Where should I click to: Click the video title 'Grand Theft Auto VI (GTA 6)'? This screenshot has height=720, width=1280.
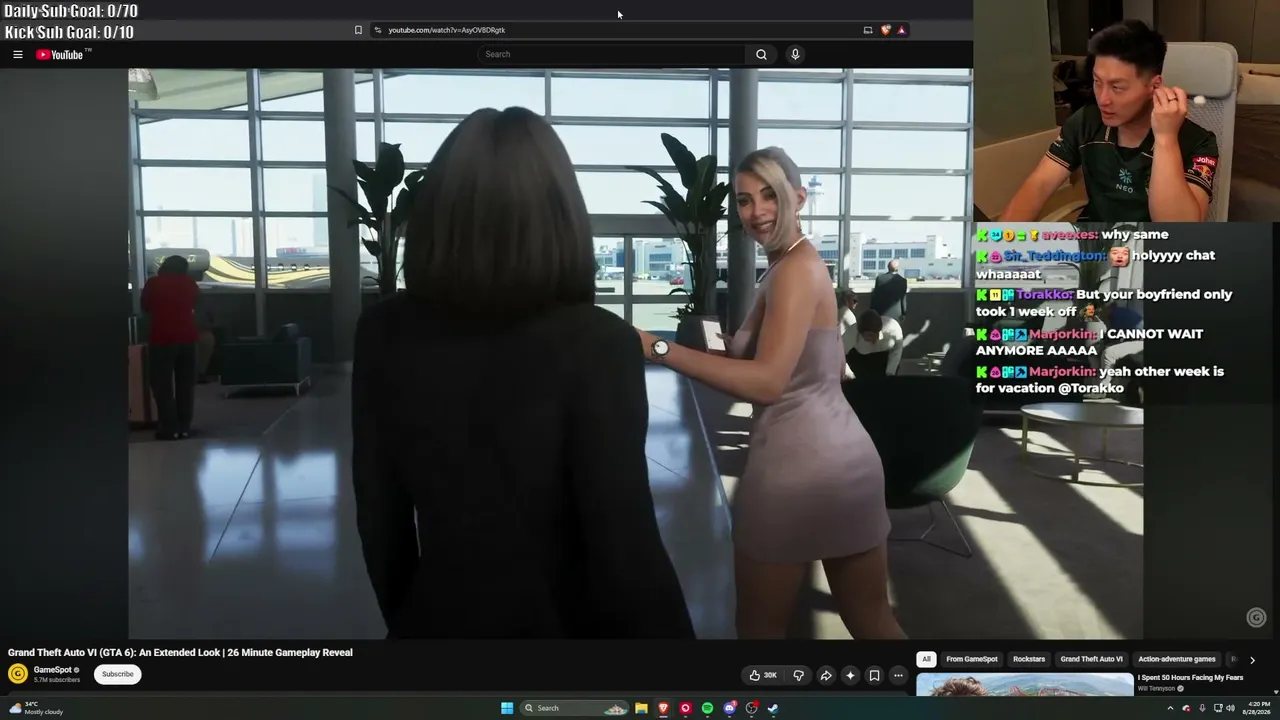pos(180,653)
